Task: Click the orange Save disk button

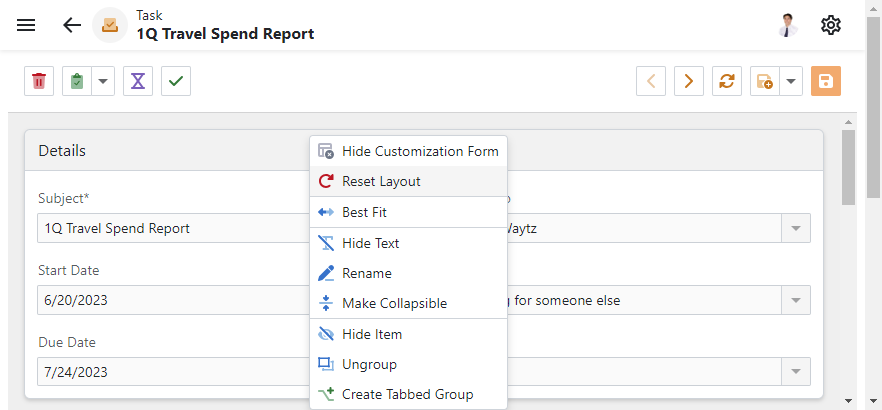Action: [x=826, y=81]
